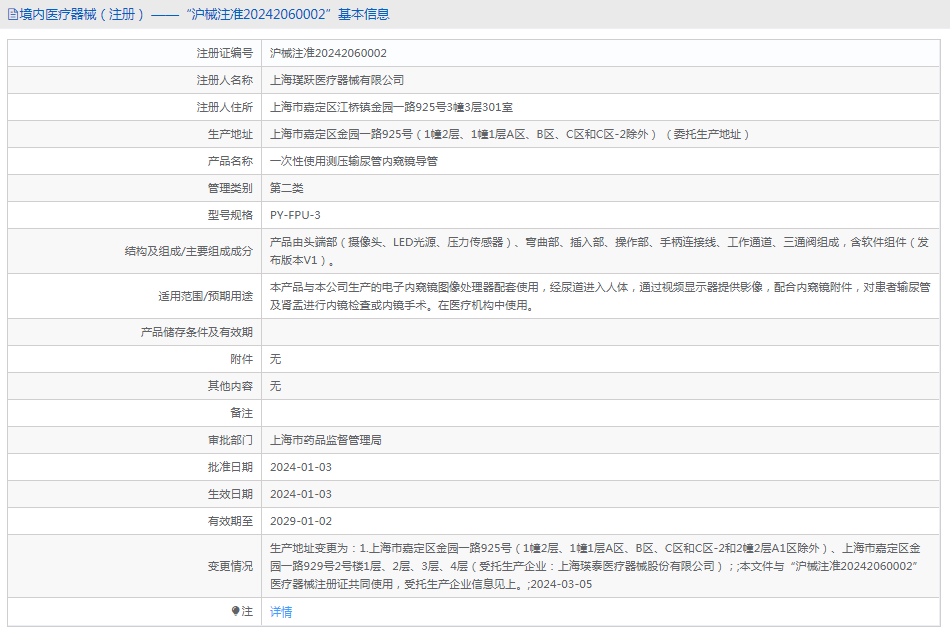This screenshot has width=950, height=630.
Task: Click the 生效日期 label
Action: [x=230, y=494]
